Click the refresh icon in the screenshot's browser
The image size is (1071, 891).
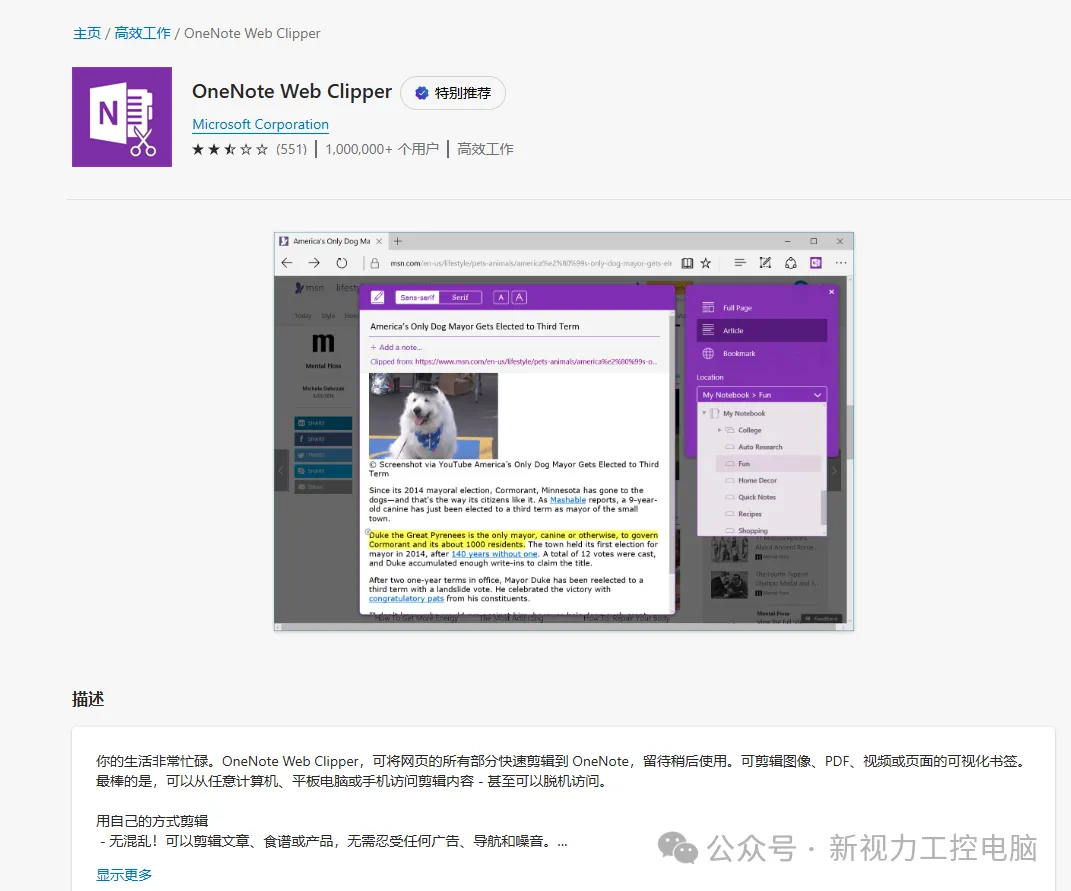point(342,263)
